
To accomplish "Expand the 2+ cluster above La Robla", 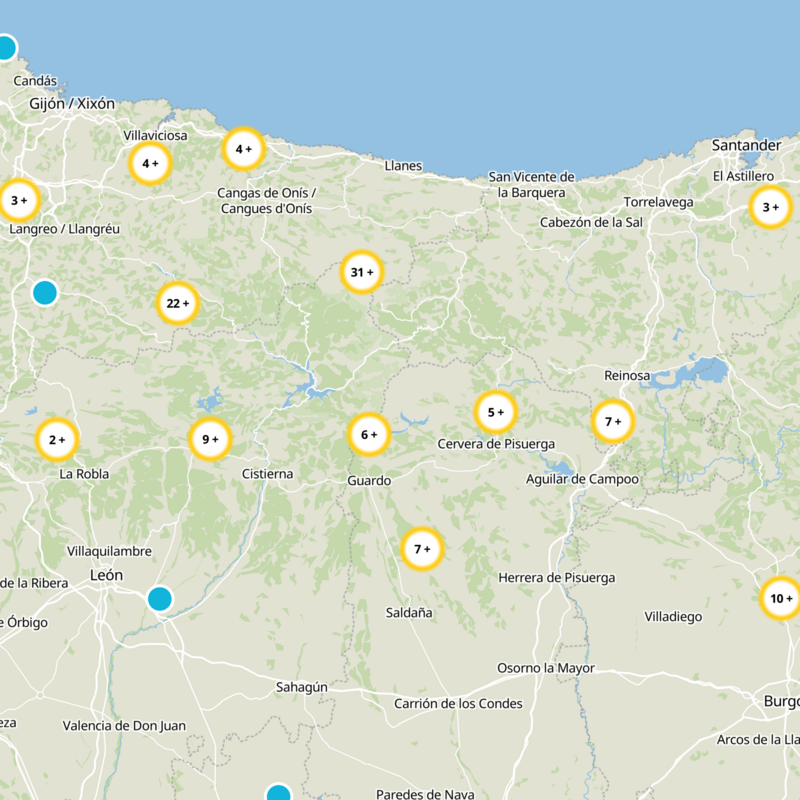I will 57,439.
